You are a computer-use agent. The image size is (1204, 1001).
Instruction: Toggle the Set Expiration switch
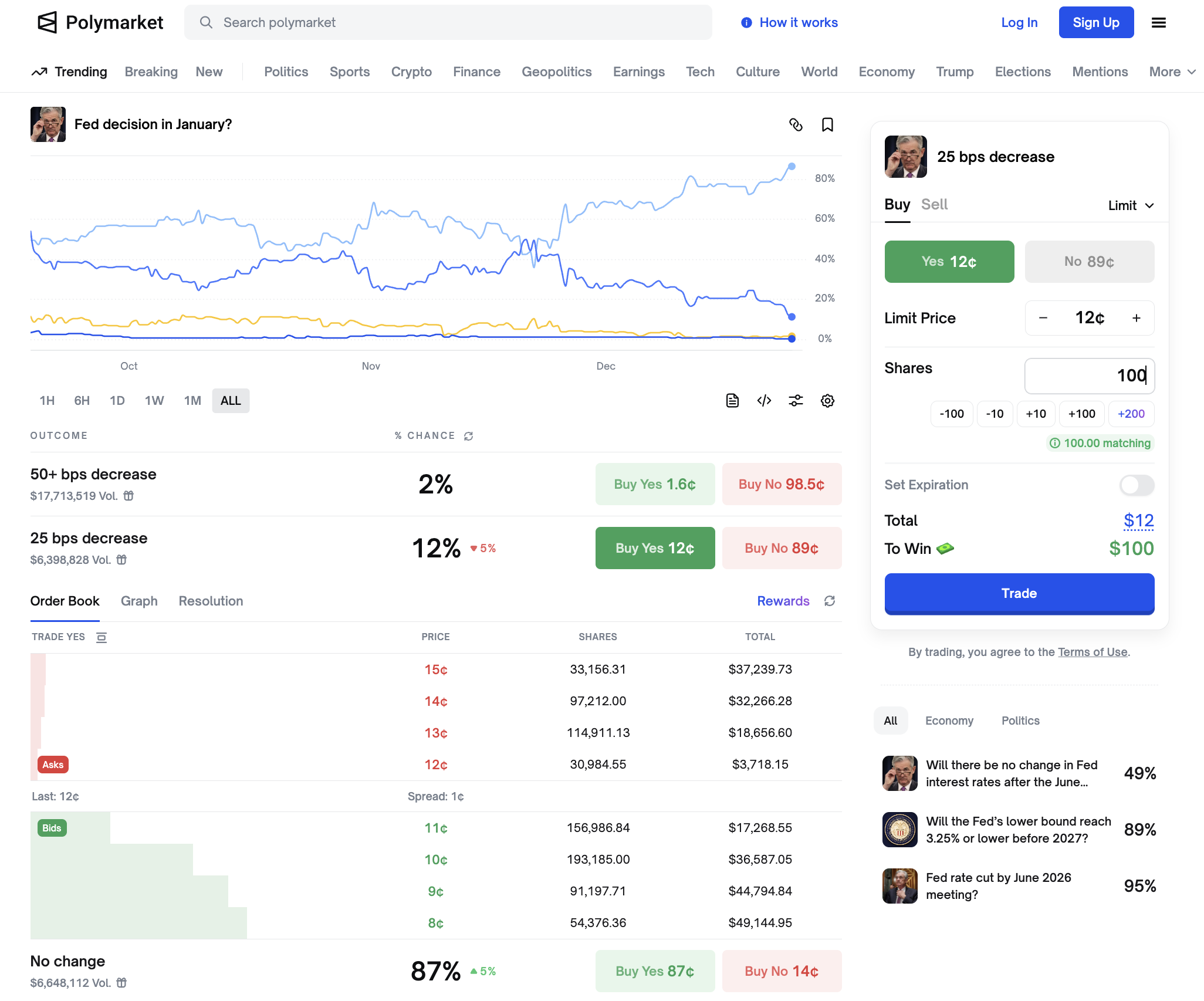pos(1137,485)
